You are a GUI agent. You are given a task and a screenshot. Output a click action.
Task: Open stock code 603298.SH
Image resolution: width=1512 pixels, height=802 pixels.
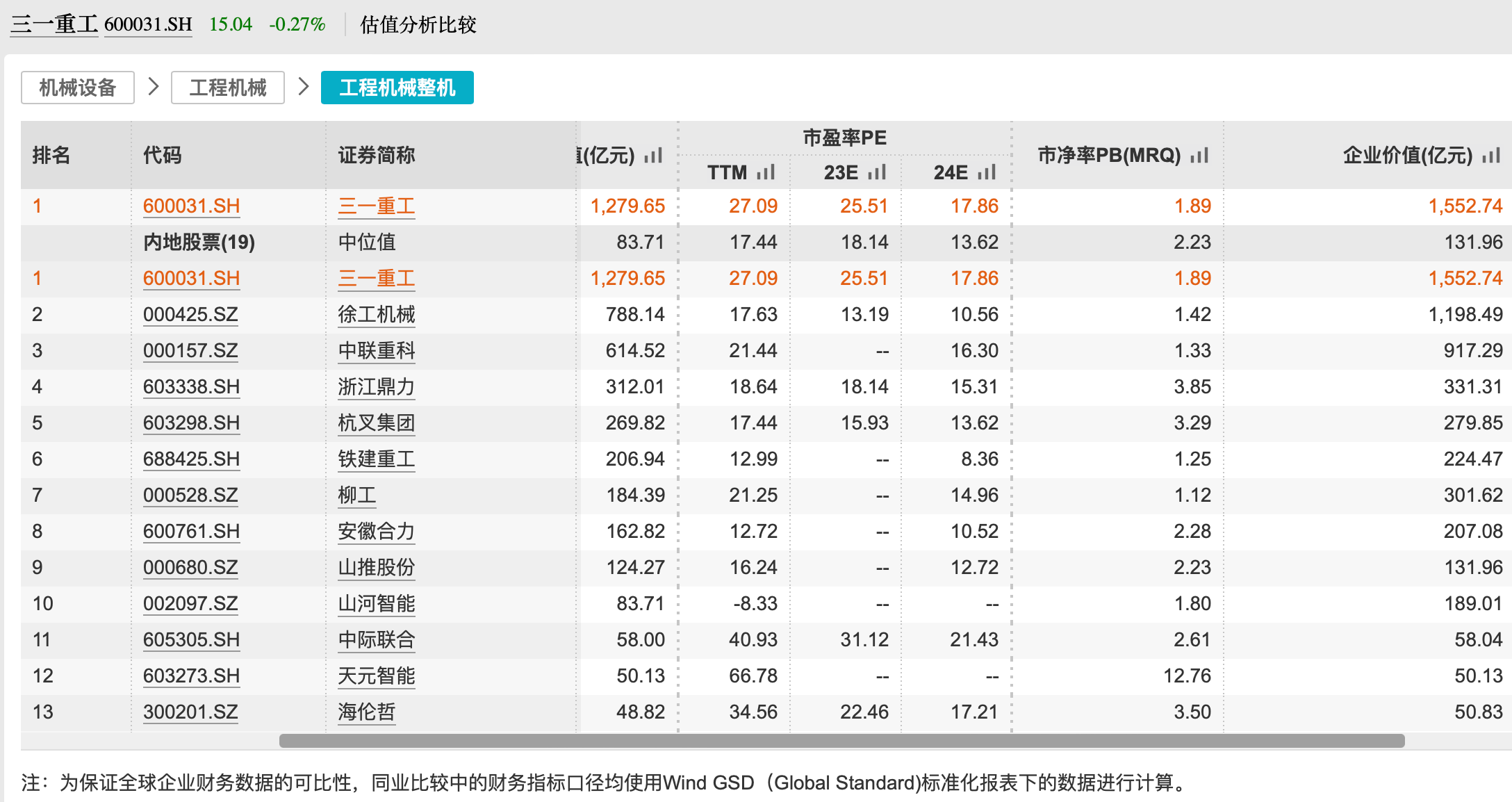click(191, 423)
